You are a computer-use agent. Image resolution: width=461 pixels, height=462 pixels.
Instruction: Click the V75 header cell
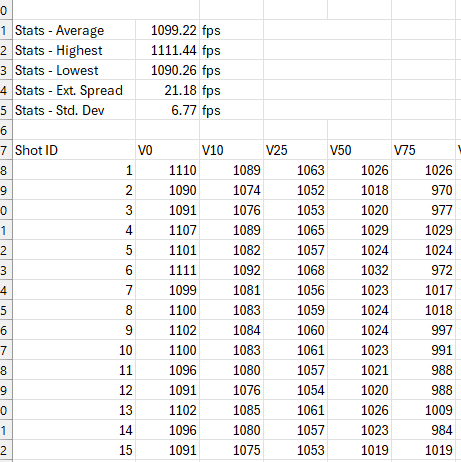tap(423, 150)
